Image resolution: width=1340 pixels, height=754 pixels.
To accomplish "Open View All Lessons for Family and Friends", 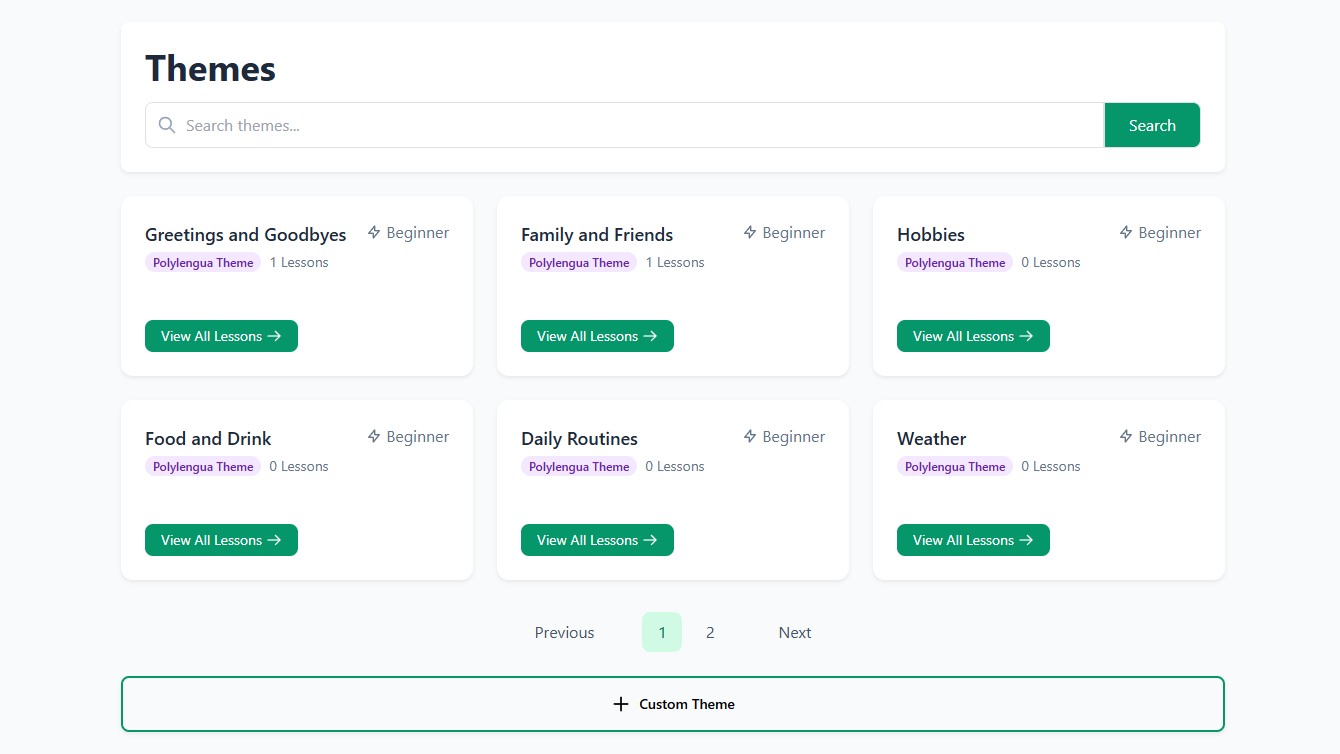I will click(597, 336).
